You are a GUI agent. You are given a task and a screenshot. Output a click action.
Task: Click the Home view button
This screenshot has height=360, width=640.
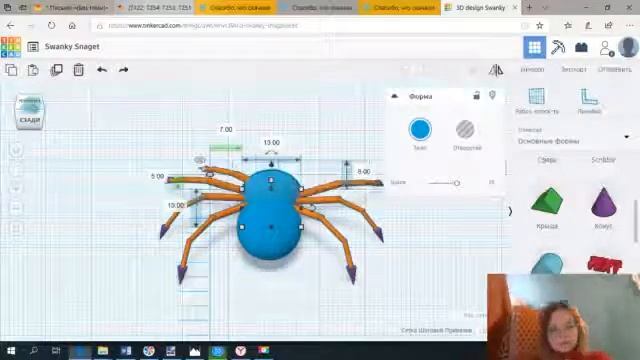point(16,150)
